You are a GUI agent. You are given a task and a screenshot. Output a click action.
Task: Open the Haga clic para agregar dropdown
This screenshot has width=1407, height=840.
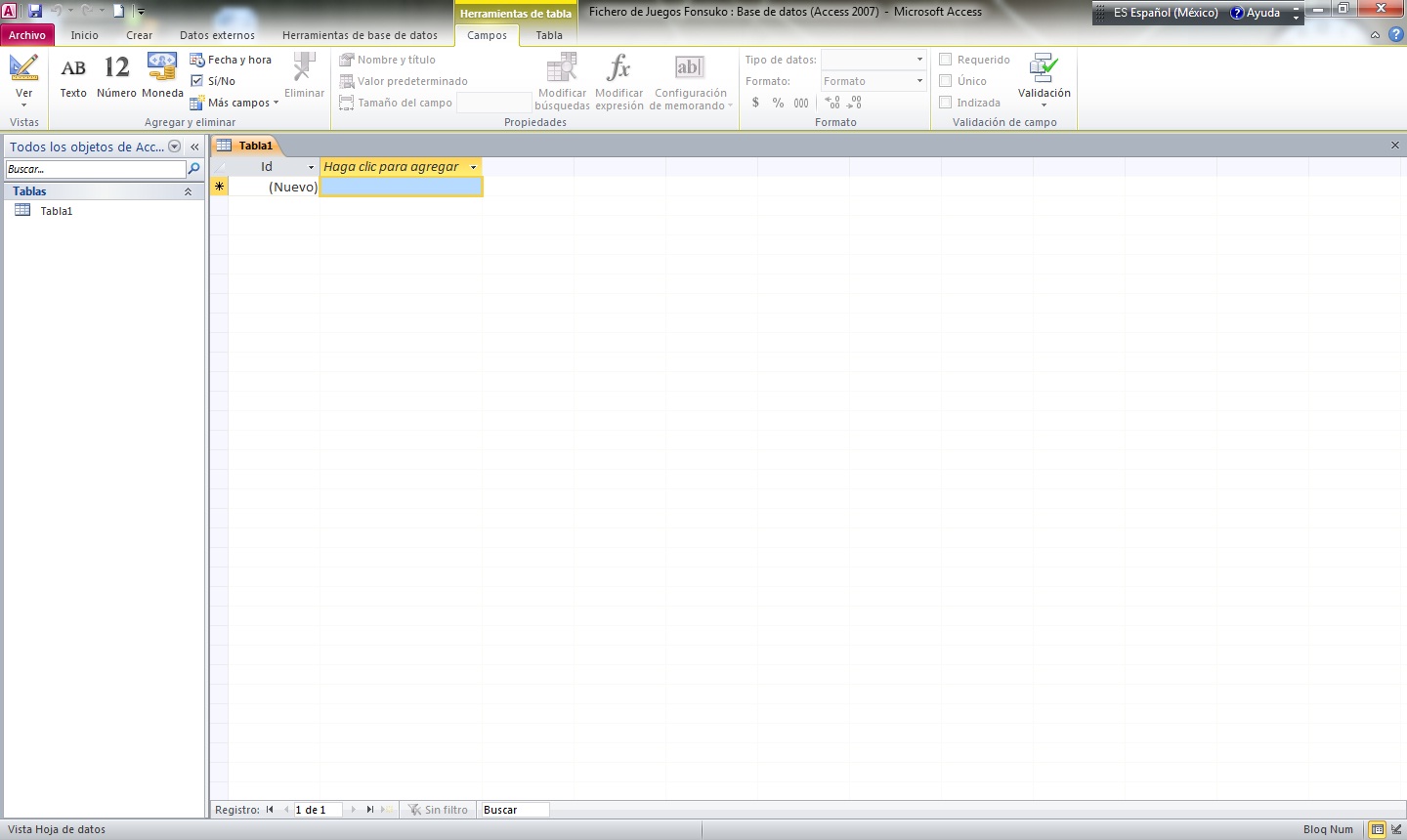pyautogui.click(x=473, y=166)
